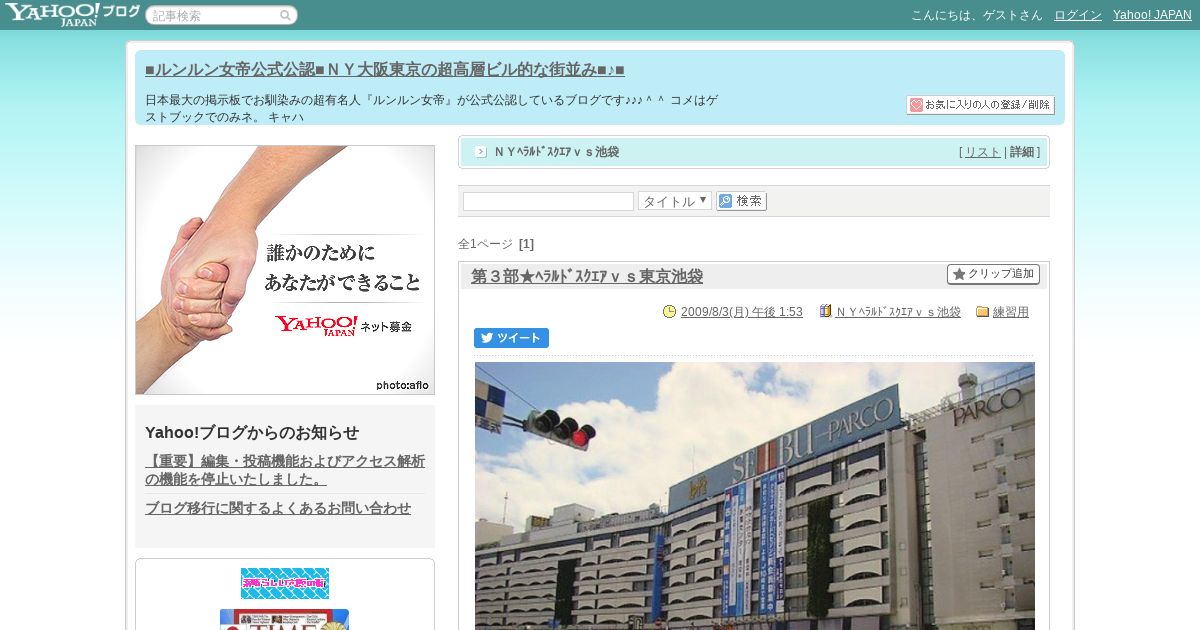
Task: Click the TIME magazine sidebar image
Action: coord(285,620)
